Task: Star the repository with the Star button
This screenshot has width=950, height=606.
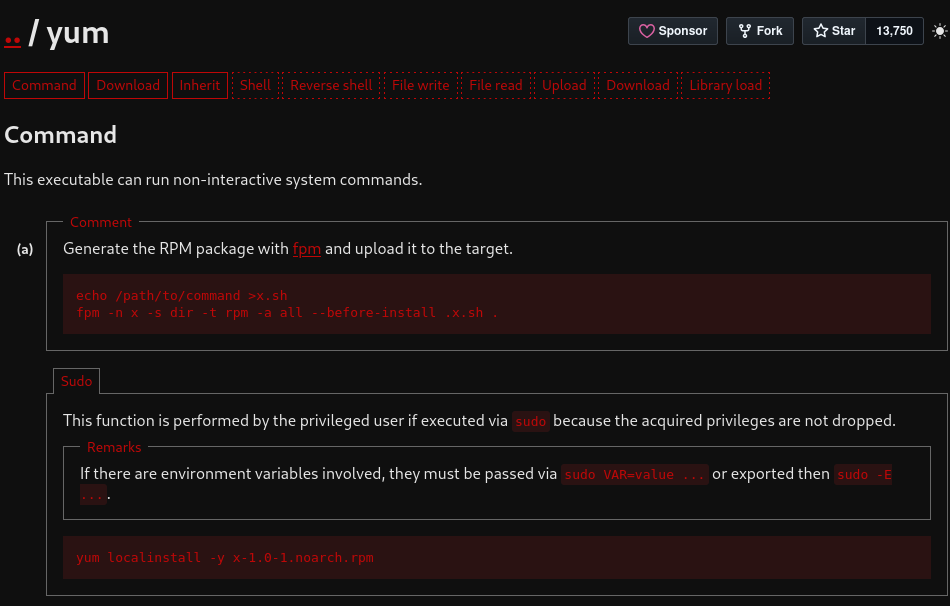Action: pos(834,31)
